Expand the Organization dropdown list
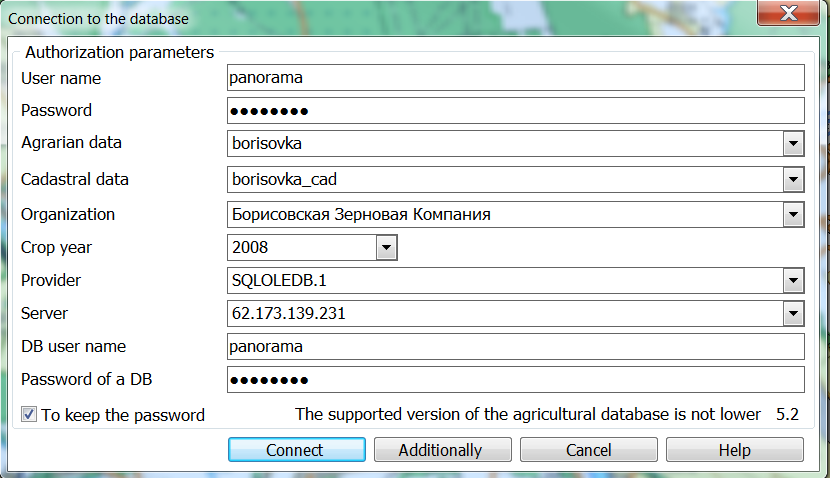 (793, 214)
